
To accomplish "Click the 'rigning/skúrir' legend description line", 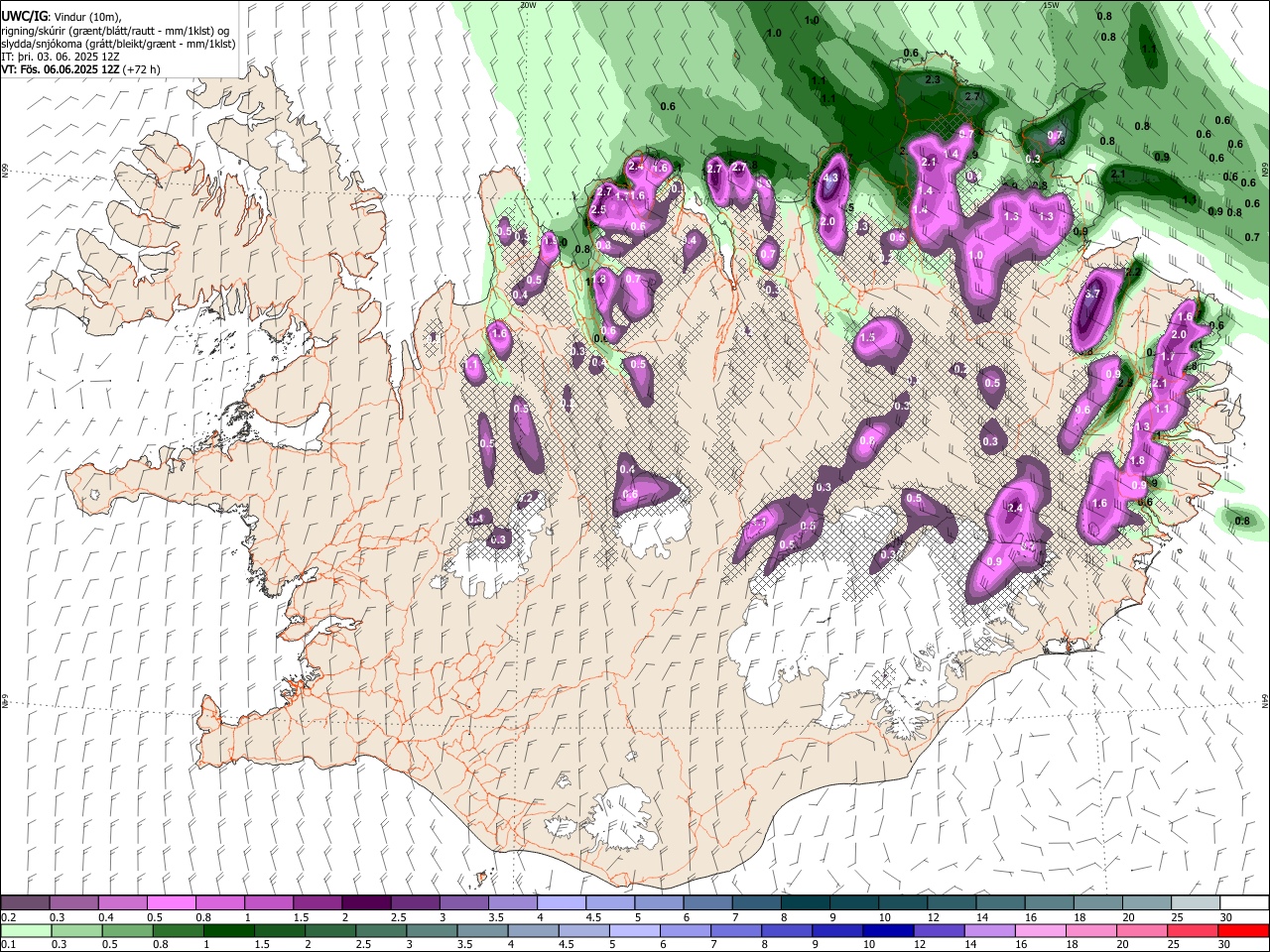I will tap(115, 31).
